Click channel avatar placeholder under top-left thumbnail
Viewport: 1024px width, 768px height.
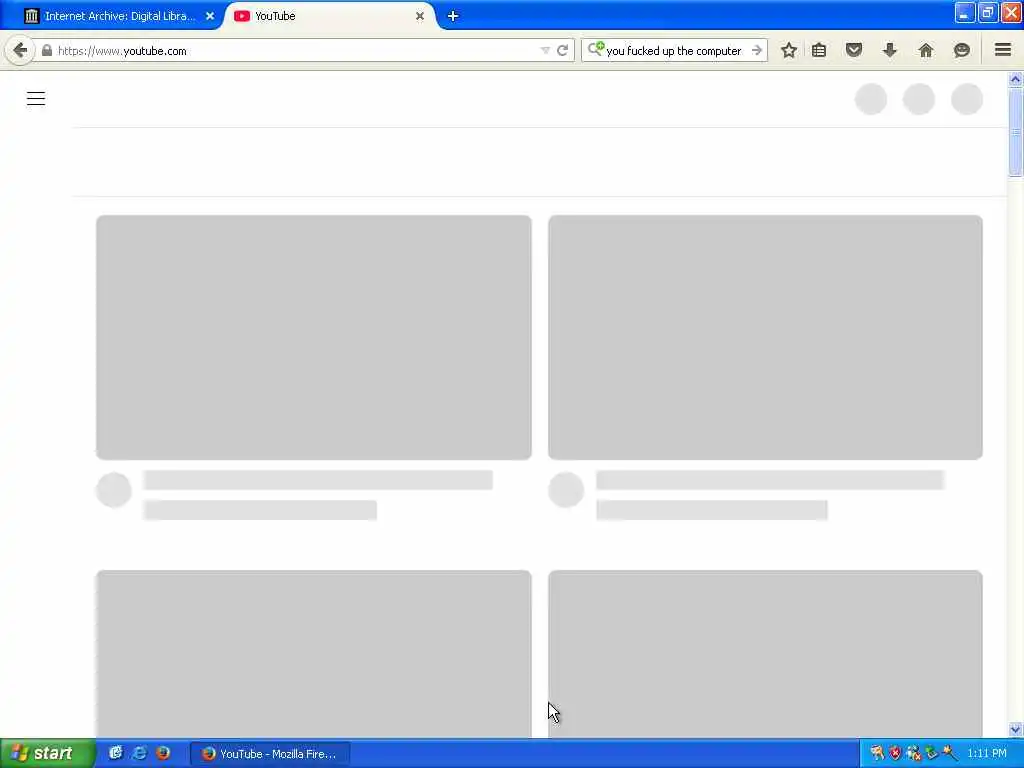(114, 490)
